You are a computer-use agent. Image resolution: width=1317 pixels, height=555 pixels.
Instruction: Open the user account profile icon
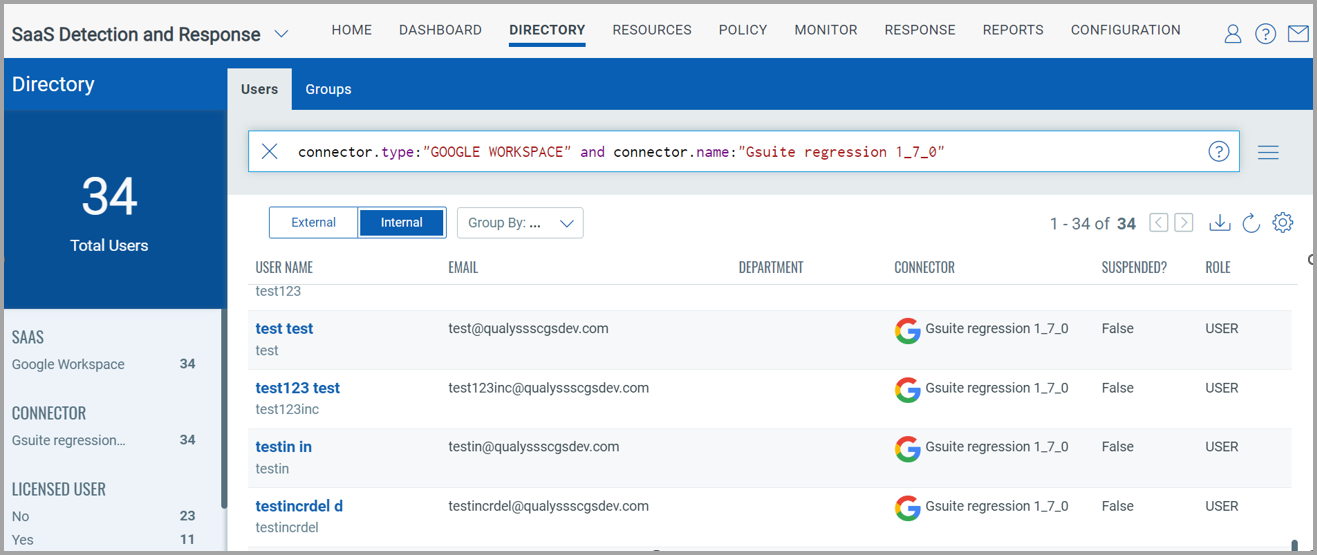pos(1233,34)
